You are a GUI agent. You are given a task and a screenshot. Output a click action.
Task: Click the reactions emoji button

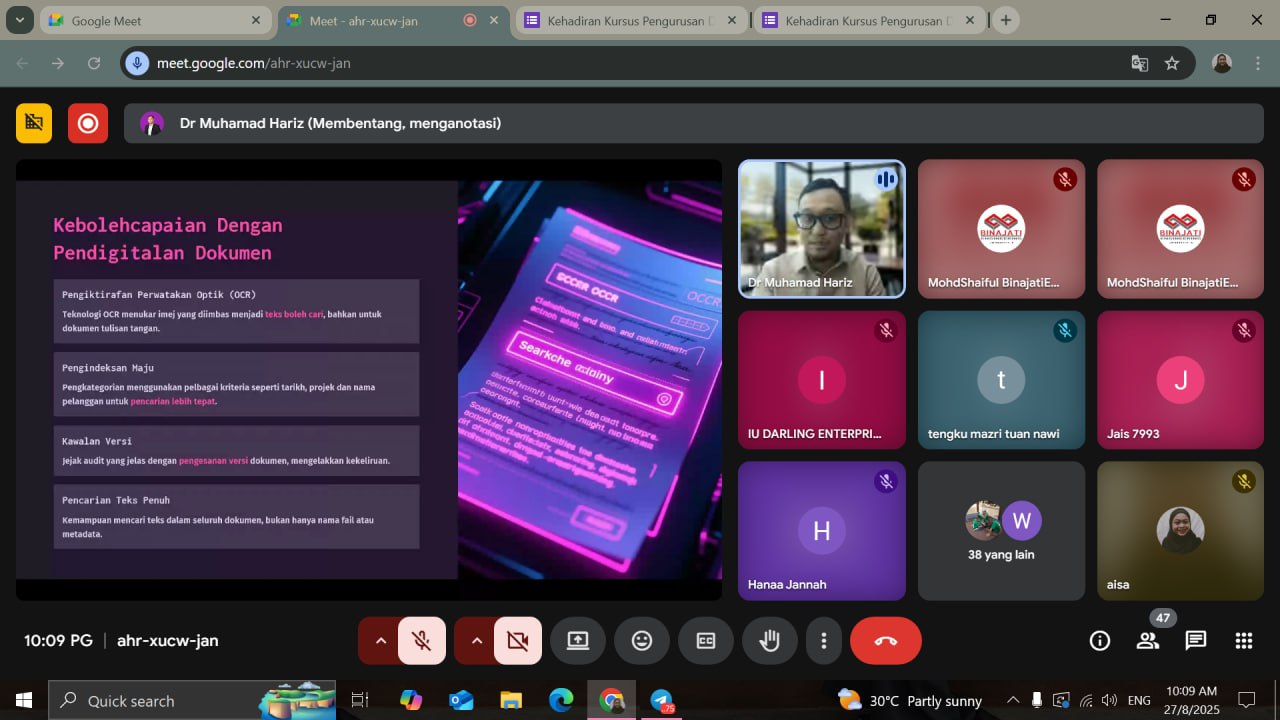642,641
